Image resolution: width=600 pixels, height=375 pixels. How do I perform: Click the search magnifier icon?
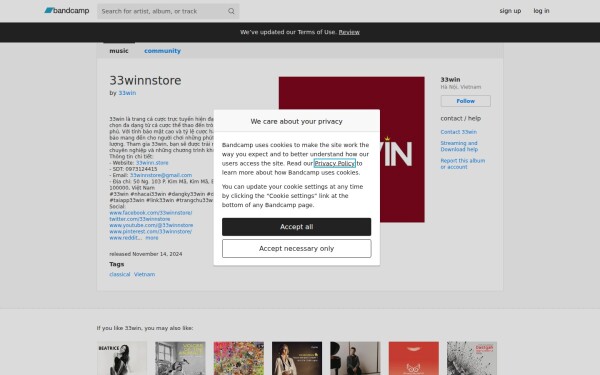(231, 11)
